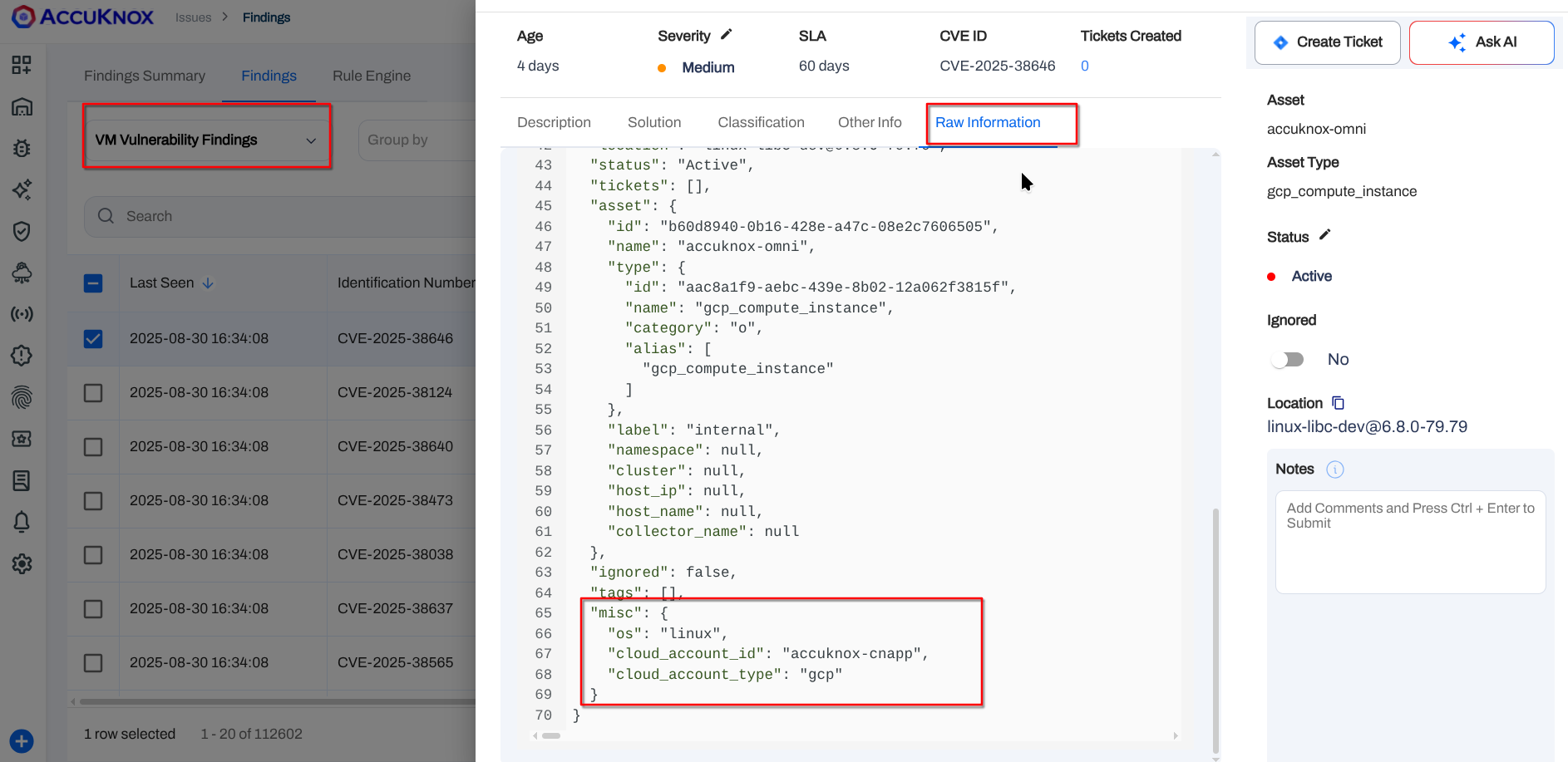Check the CVE-2025-38124 row checkbox

click(93, 393)
